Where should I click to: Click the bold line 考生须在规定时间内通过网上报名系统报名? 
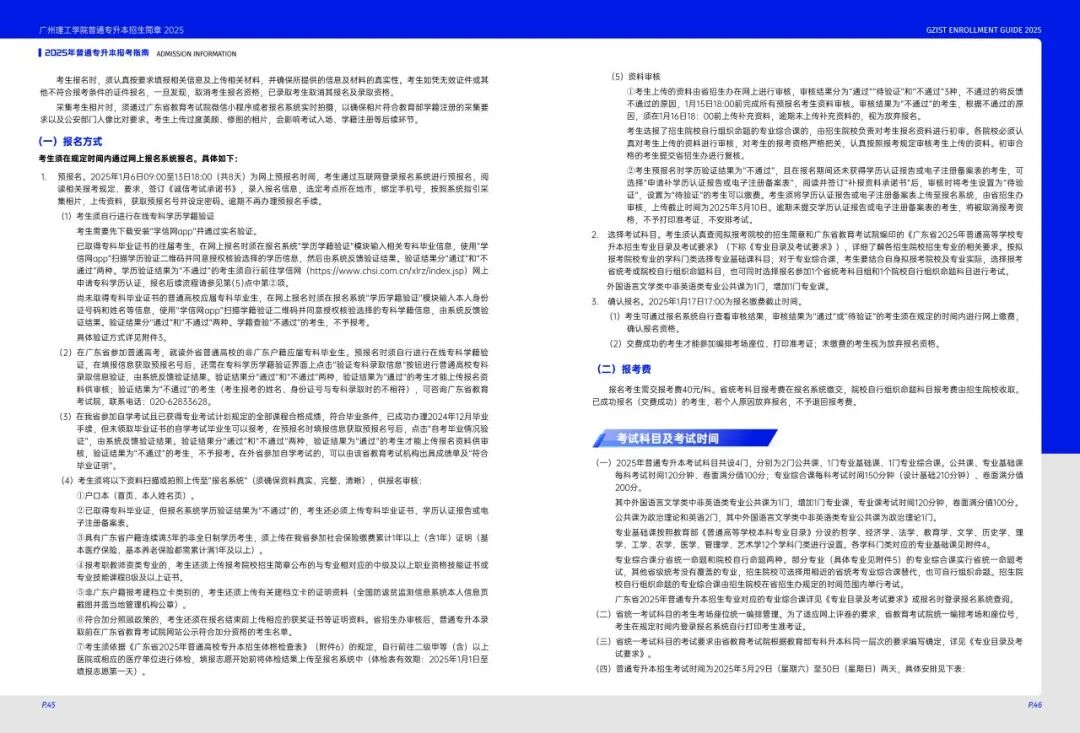coord(138,158)
